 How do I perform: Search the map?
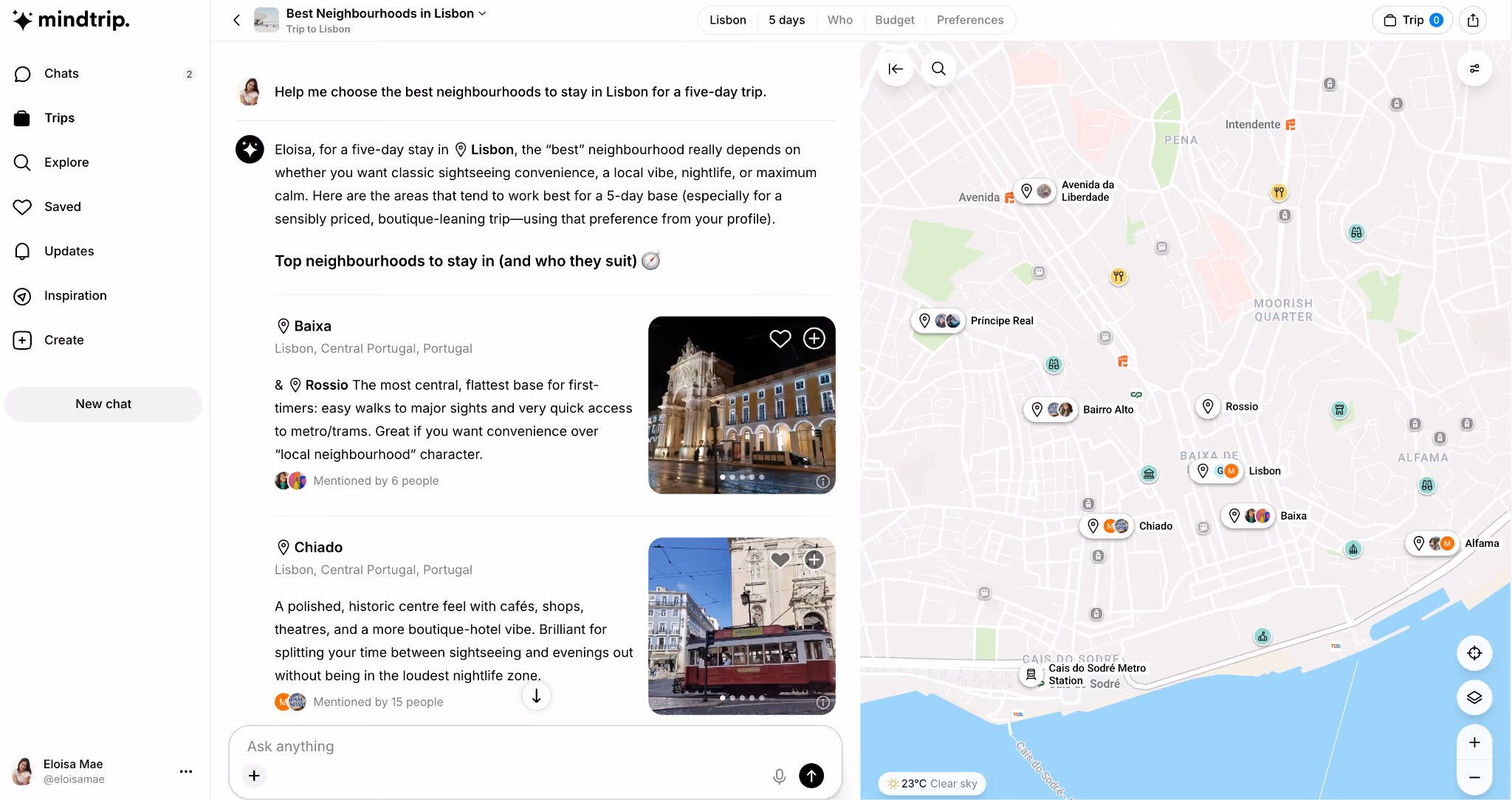pos(938,69)
